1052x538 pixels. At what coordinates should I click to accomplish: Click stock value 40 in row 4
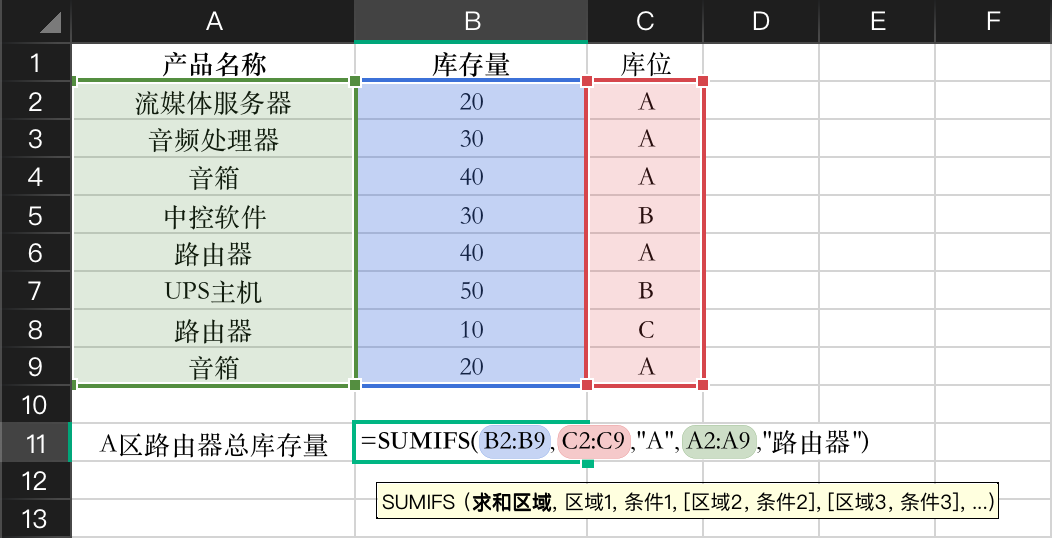click(x=471, y=177)
